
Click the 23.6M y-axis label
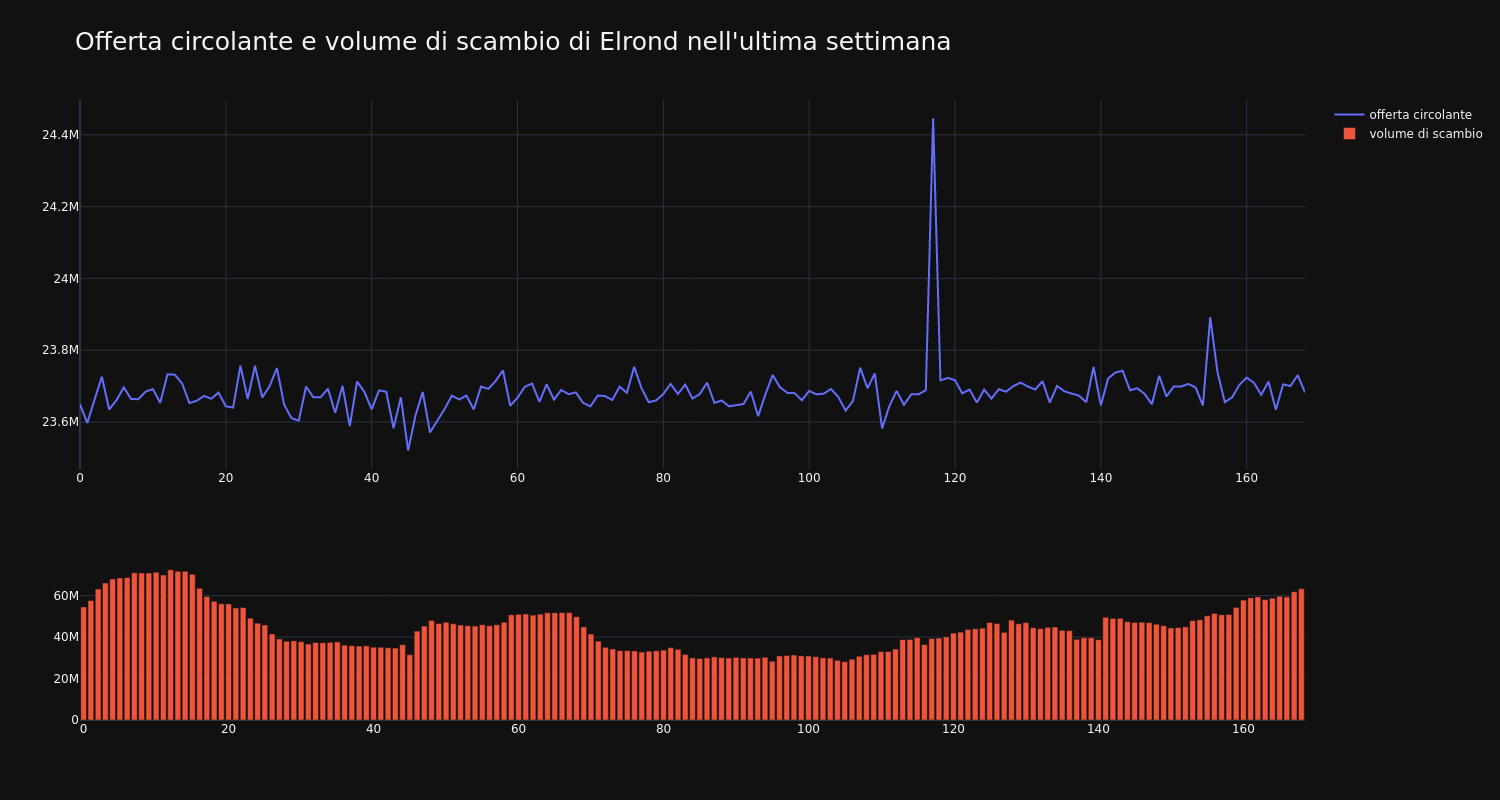point(60,422)
